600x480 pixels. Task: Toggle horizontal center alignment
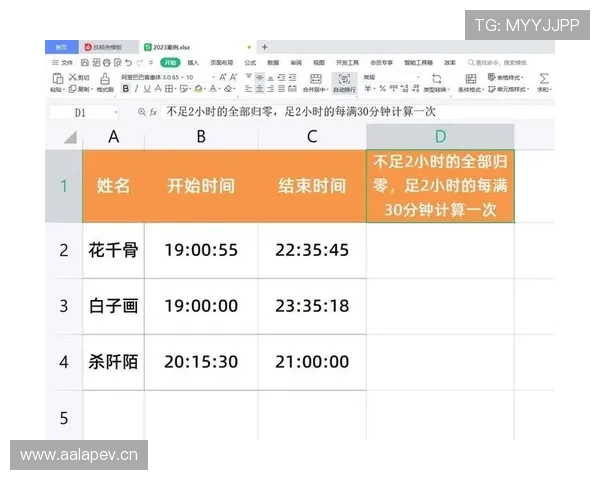click(259, 89)
